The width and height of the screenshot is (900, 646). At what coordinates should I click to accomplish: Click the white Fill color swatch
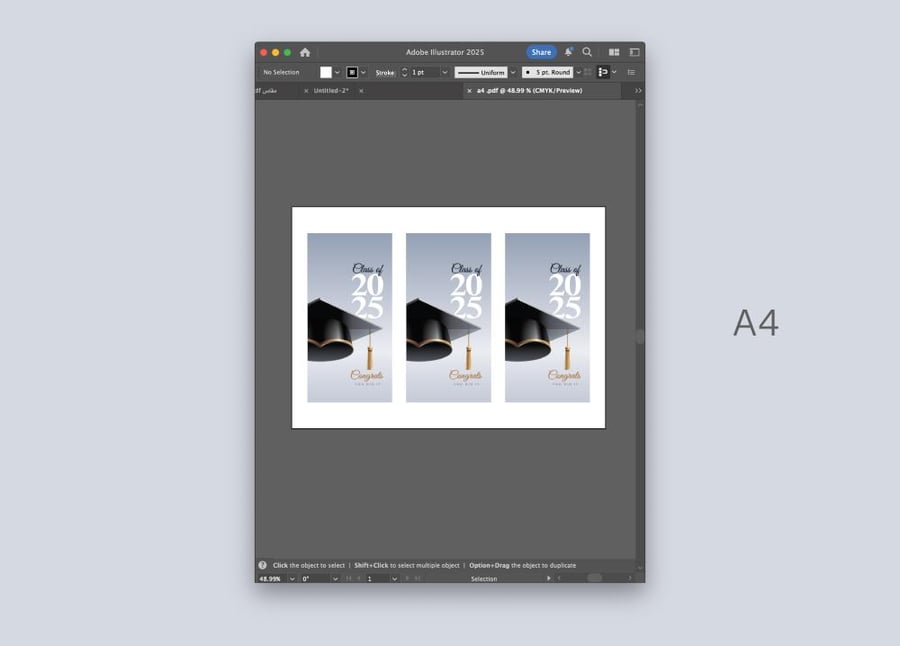coord(326,72)
